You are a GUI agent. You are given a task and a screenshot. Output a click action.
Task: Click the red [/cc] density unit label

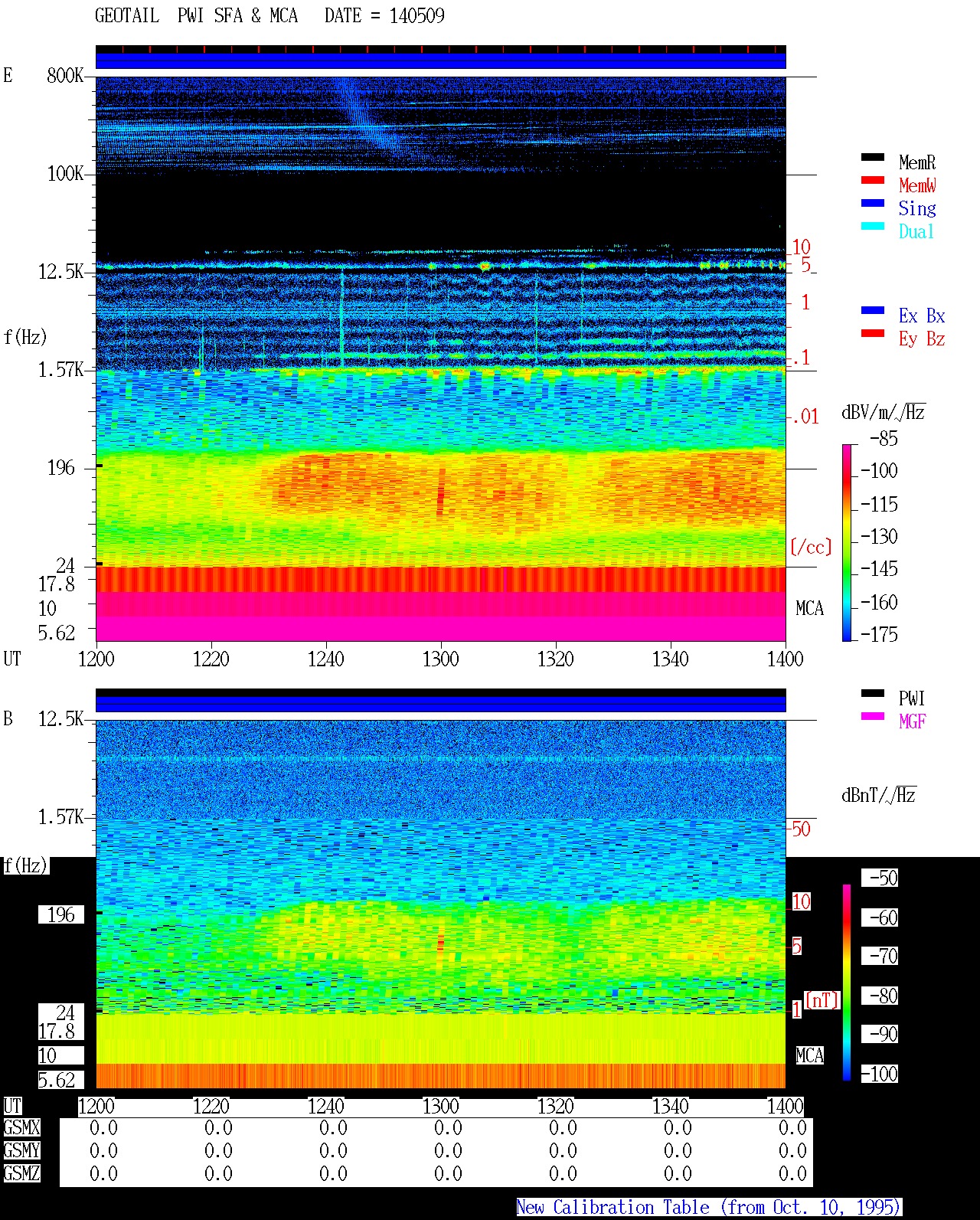click(811, 547)
